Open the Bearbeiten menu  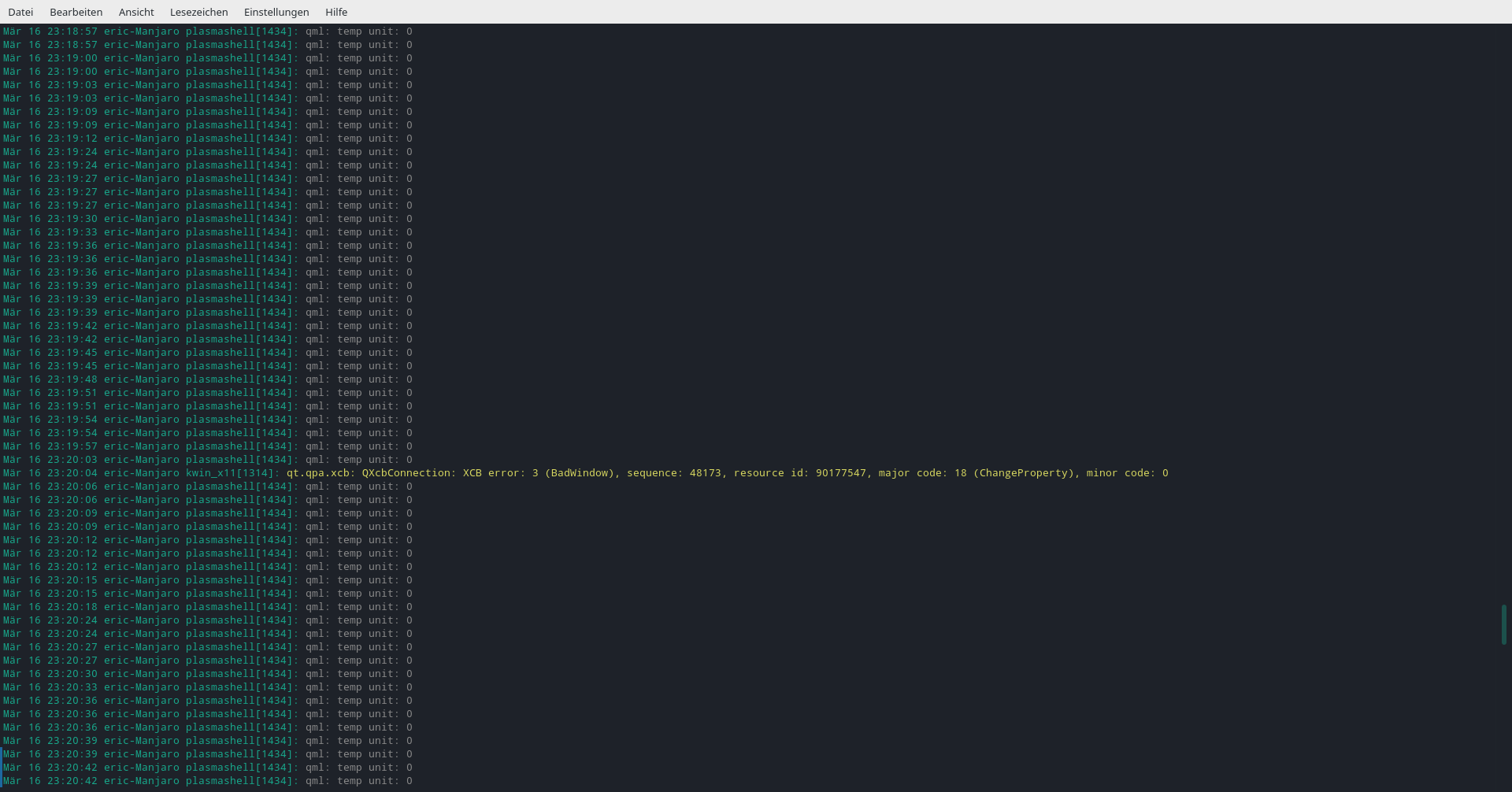(76, 12)
